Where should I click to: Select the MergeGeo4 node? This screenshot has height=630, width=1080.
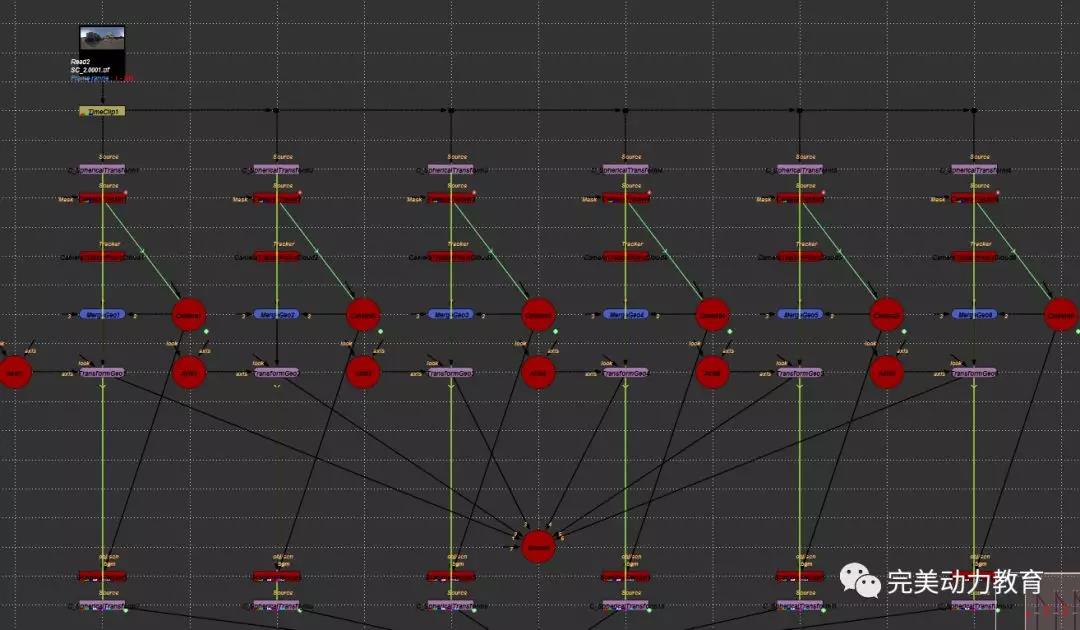click(626, 314)
